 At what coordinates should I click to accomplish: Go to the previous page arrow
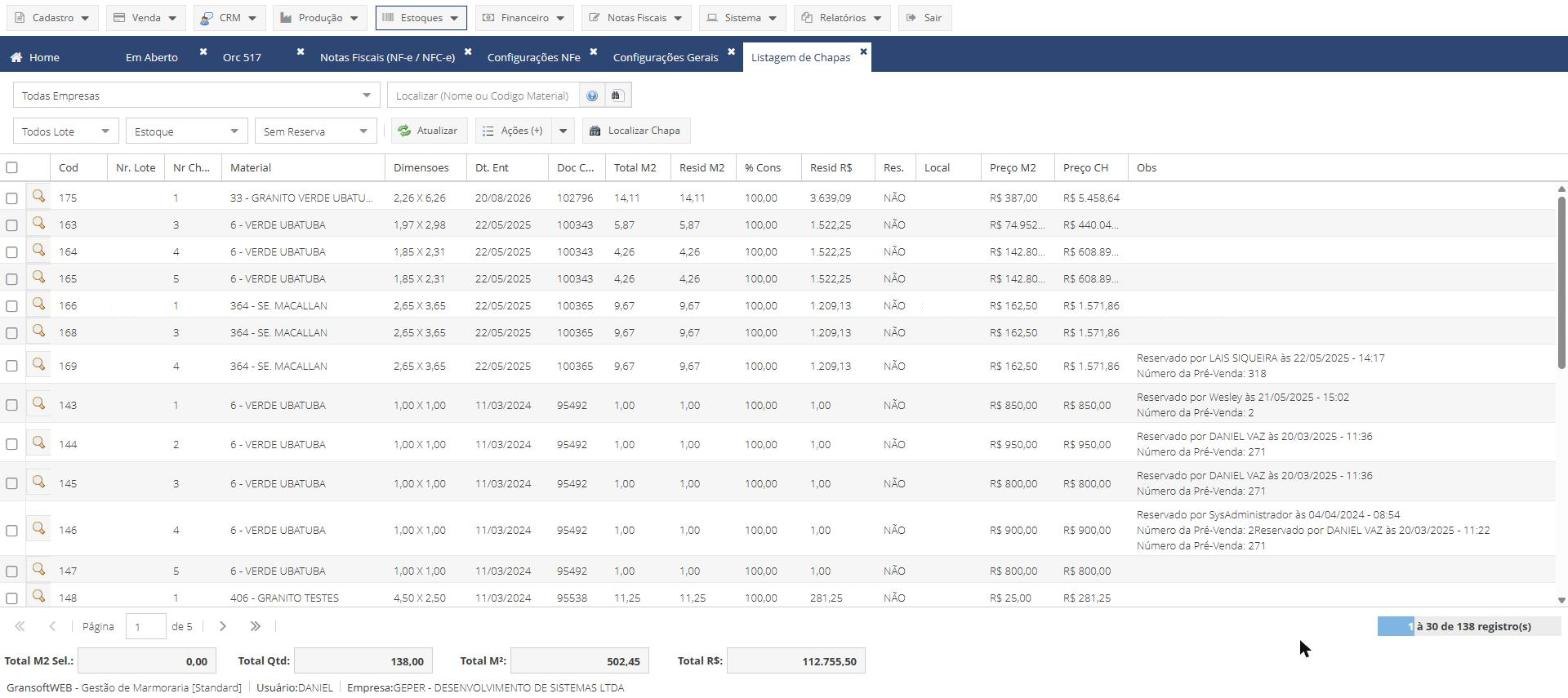point(52,626)
